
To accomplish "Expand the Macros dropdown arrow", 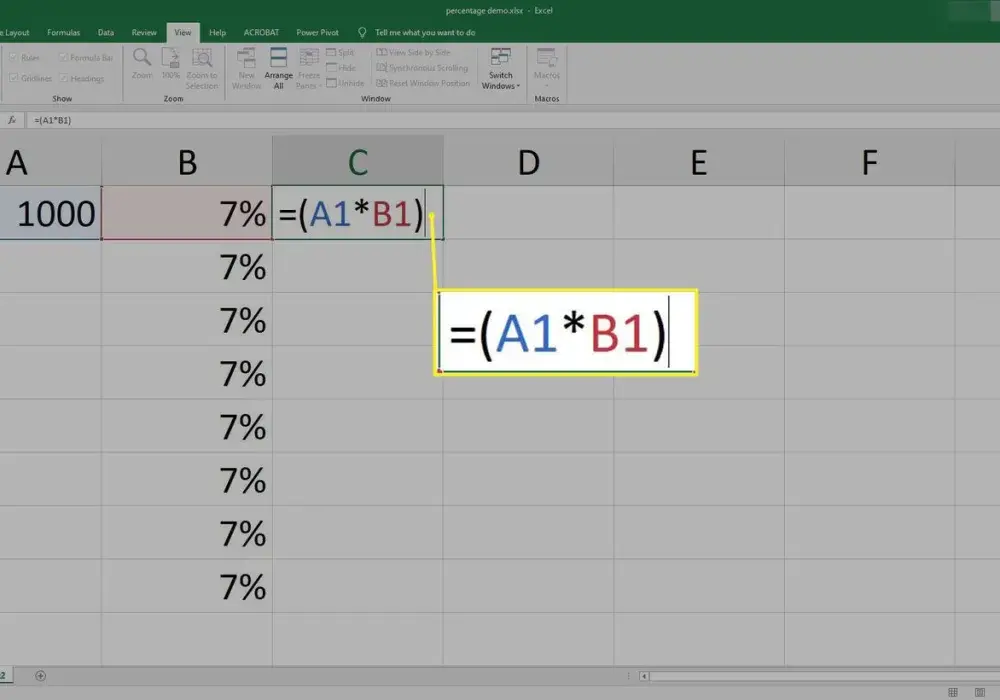I will coord(547,85).
